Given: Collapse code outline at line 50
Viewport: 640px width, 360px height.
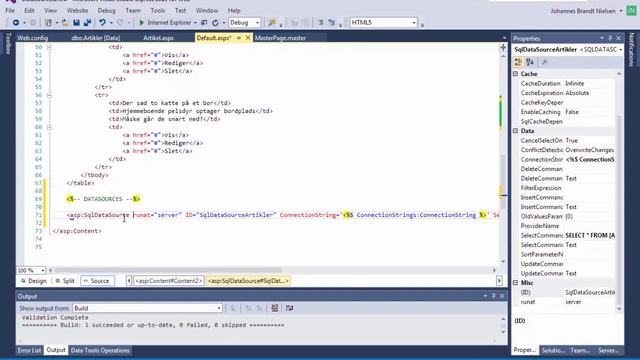Looking at the screenshot, I should coord(49,47).
